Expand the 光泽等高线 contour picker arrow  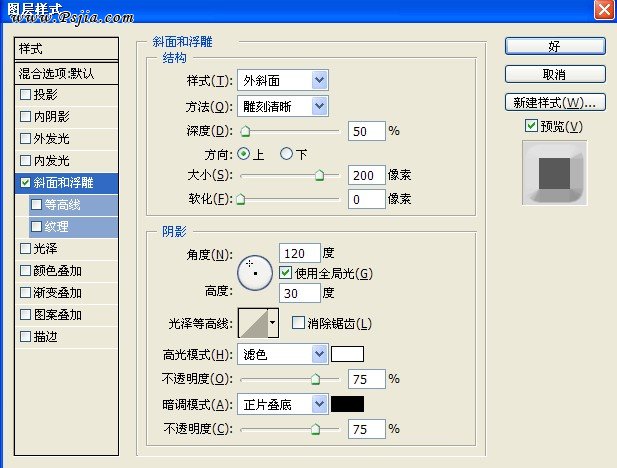click(x=273, y=323)
